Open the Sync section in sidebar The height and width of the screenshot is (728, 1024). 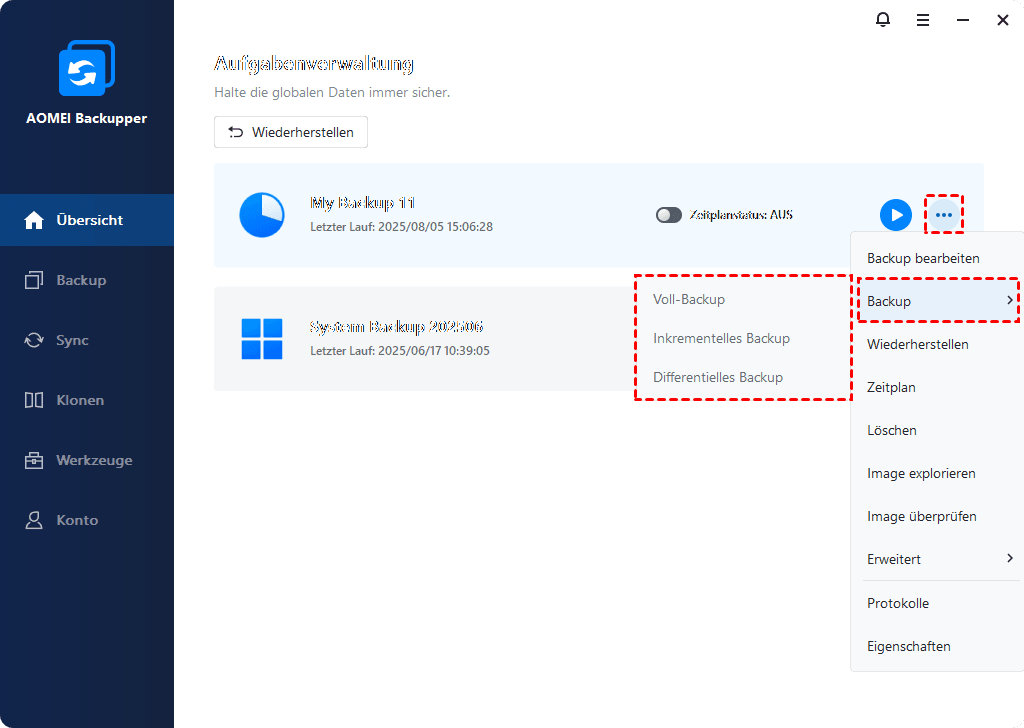click(x=72, y=340)
